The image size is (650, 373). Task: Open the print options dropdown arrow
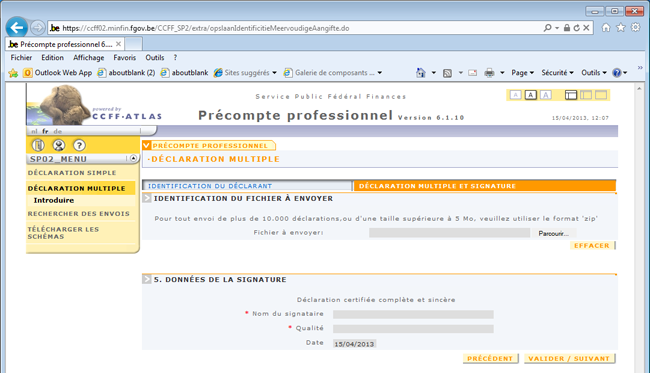[x=502, y=73]
